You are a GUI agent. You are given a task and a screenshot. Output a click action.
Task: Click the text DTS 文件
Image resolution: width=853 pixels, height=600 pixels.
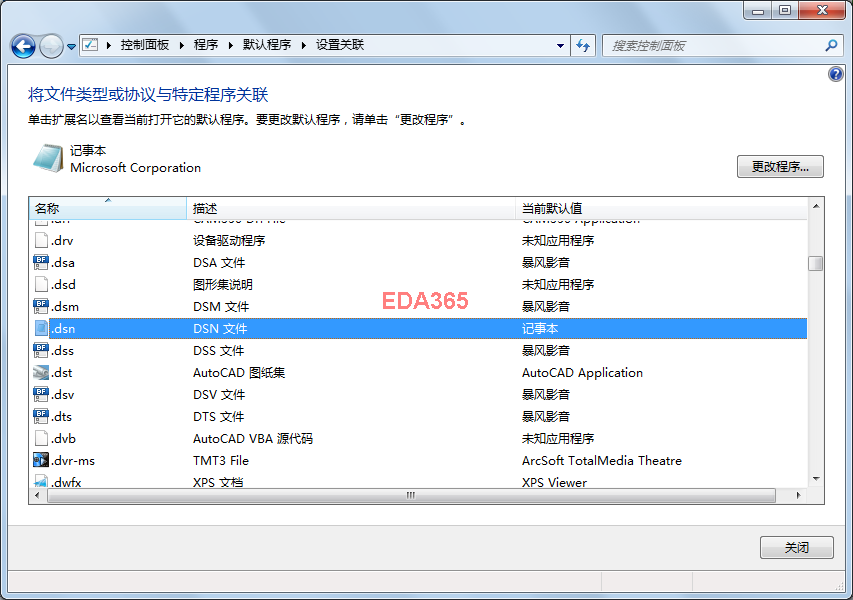tap(219, 417)
